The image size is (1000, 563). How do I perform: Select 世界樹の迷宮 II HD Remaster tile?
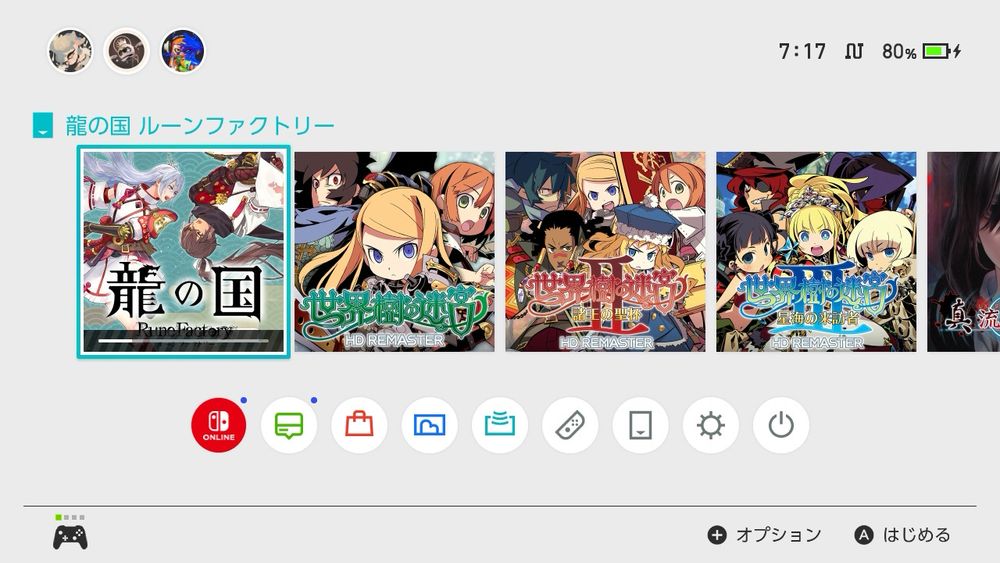coord(605,252)
